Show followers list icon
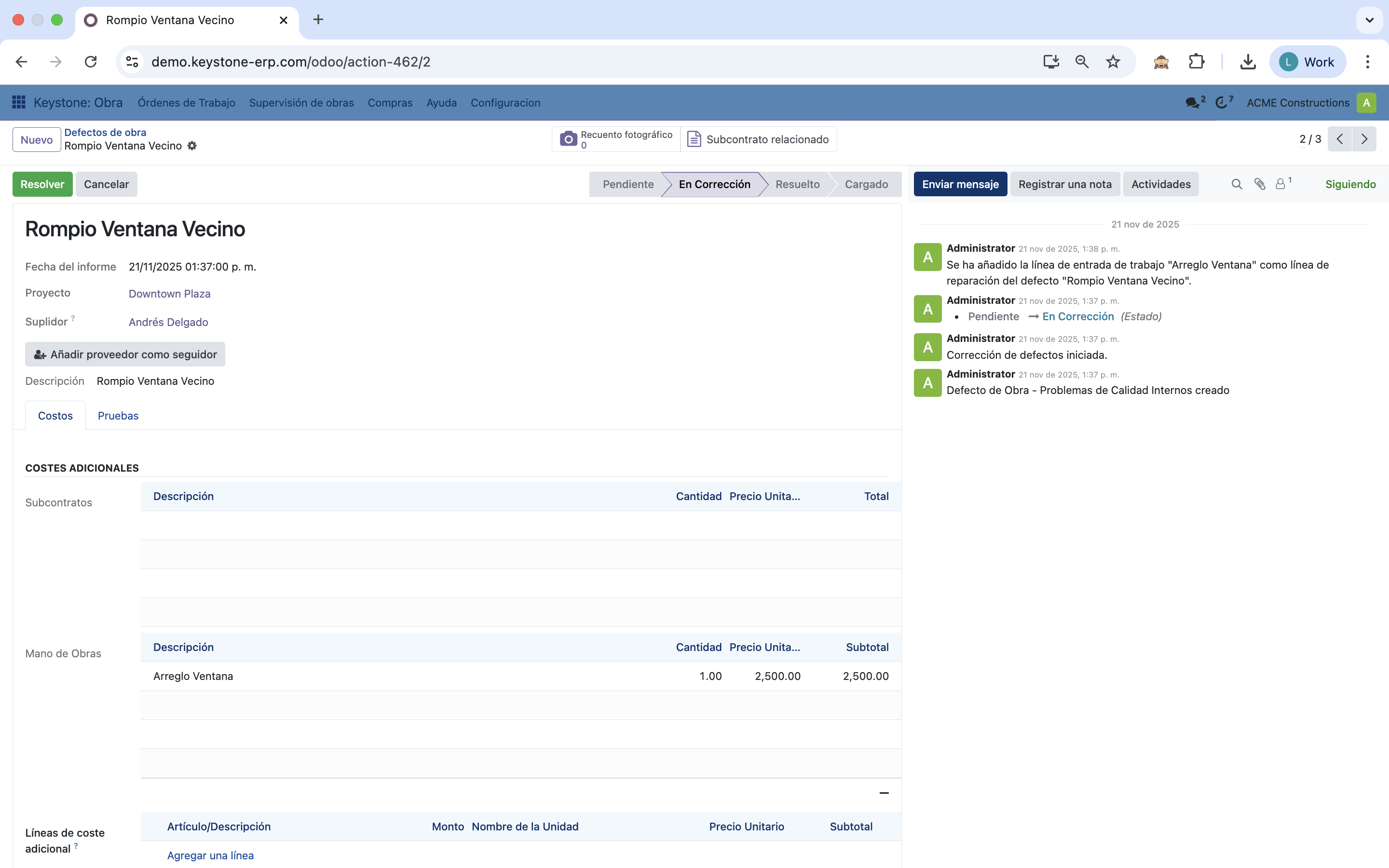 (x=1281, y=184)
